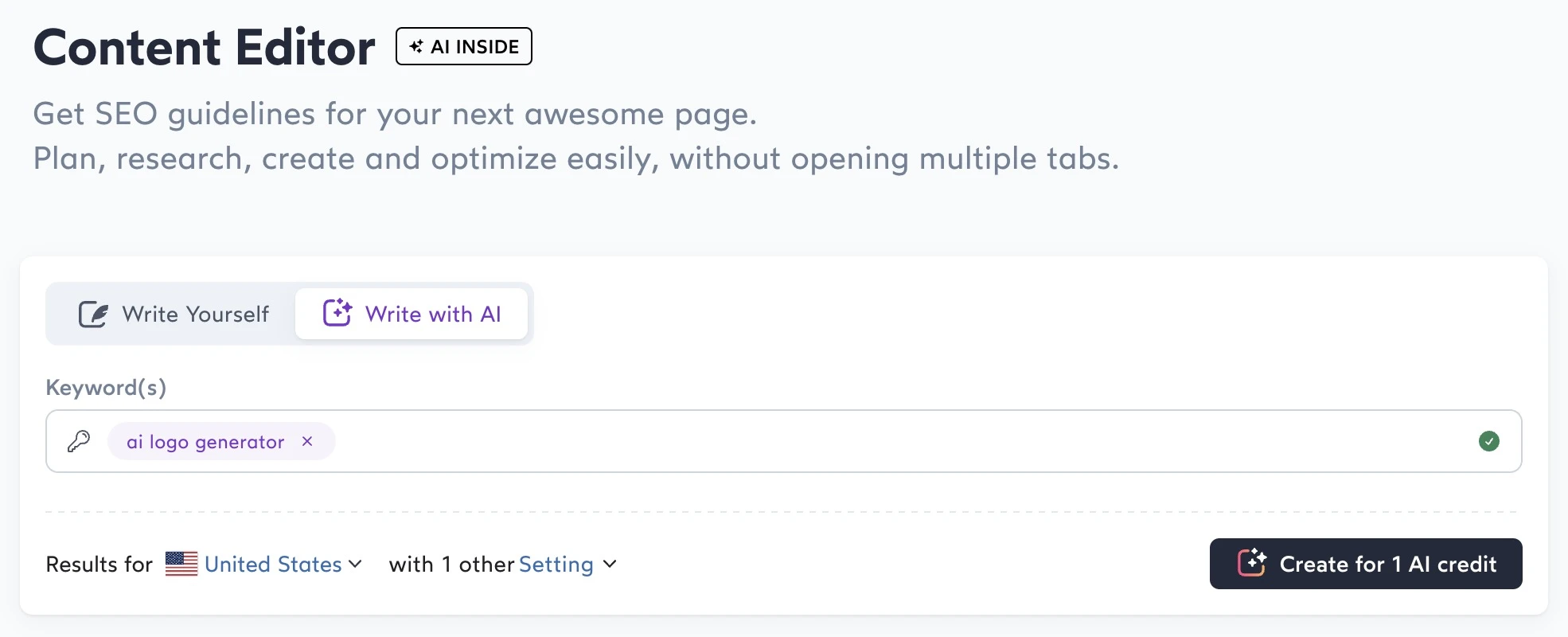Click the sparkle icon on the AI INSIDE badge
This screenshot has height=637, width=1568.
(x=415, y=46)
